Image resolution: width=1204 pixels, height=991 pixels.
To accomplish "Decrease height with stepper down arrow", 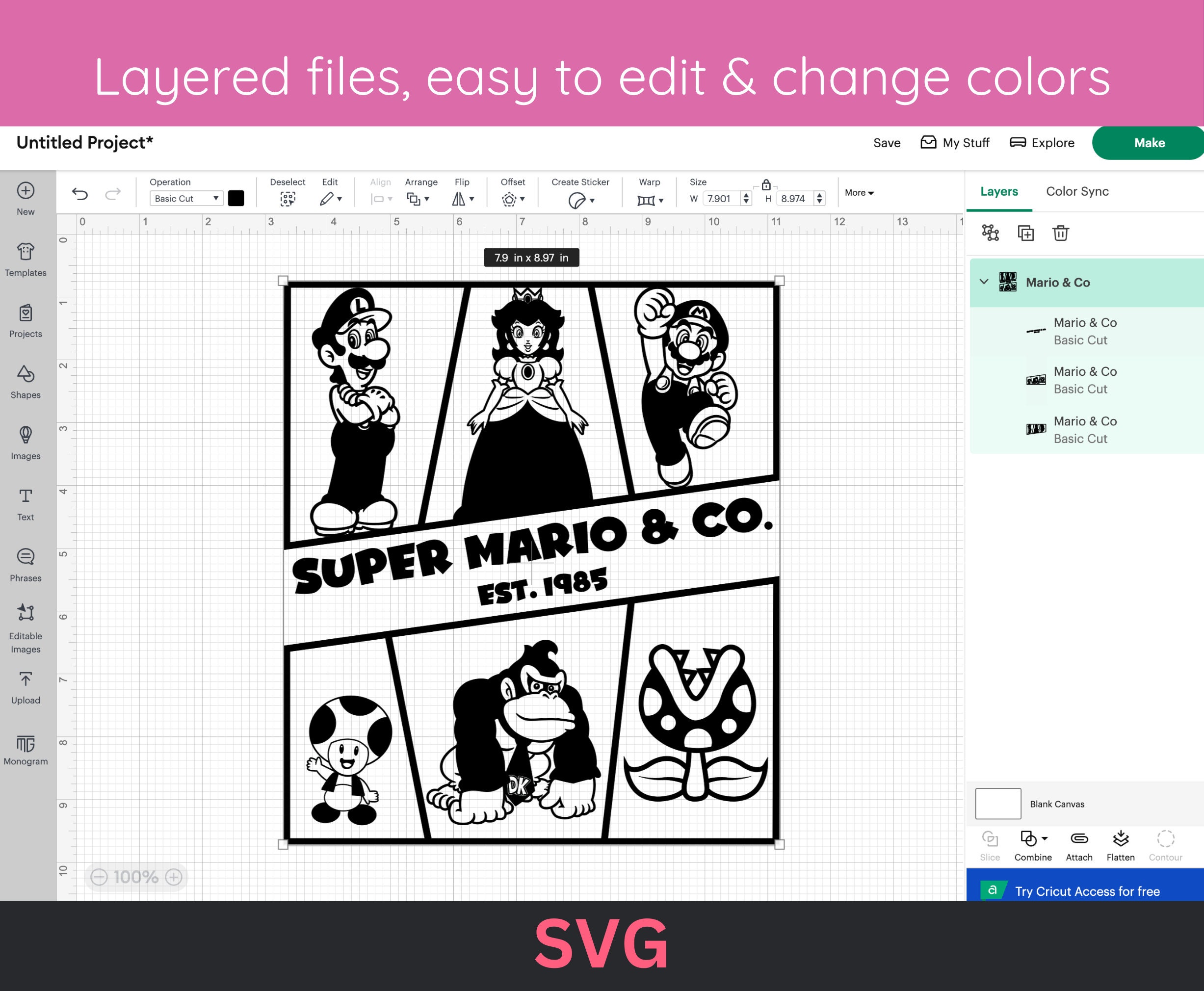I will coord(819,202).
